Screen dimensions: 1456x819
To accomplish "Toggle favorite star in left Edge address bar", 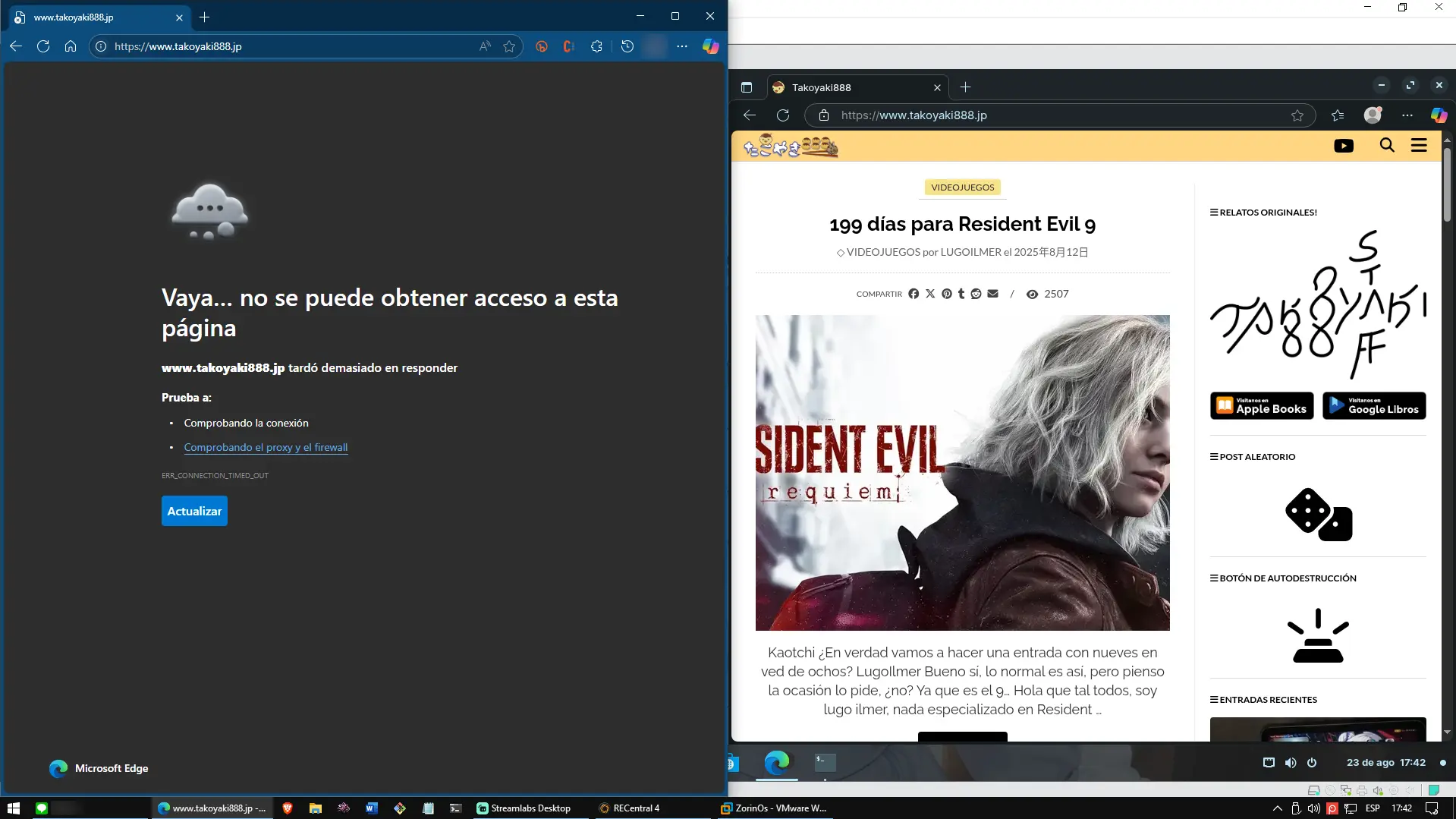I will coord(509,46).
